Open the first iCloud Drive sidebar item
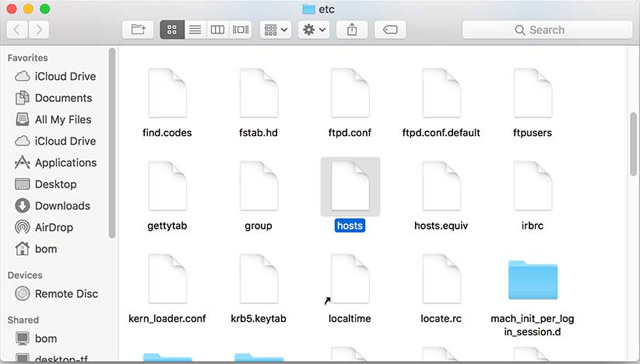640x364 pixels. pos(56,76)
